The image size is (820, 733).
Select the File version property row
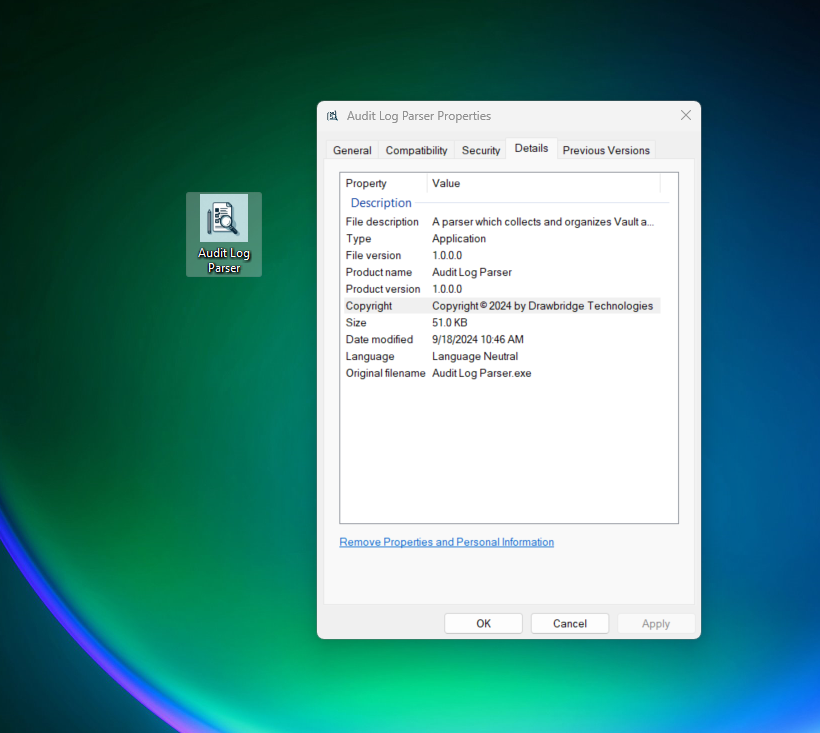[502, 255]
